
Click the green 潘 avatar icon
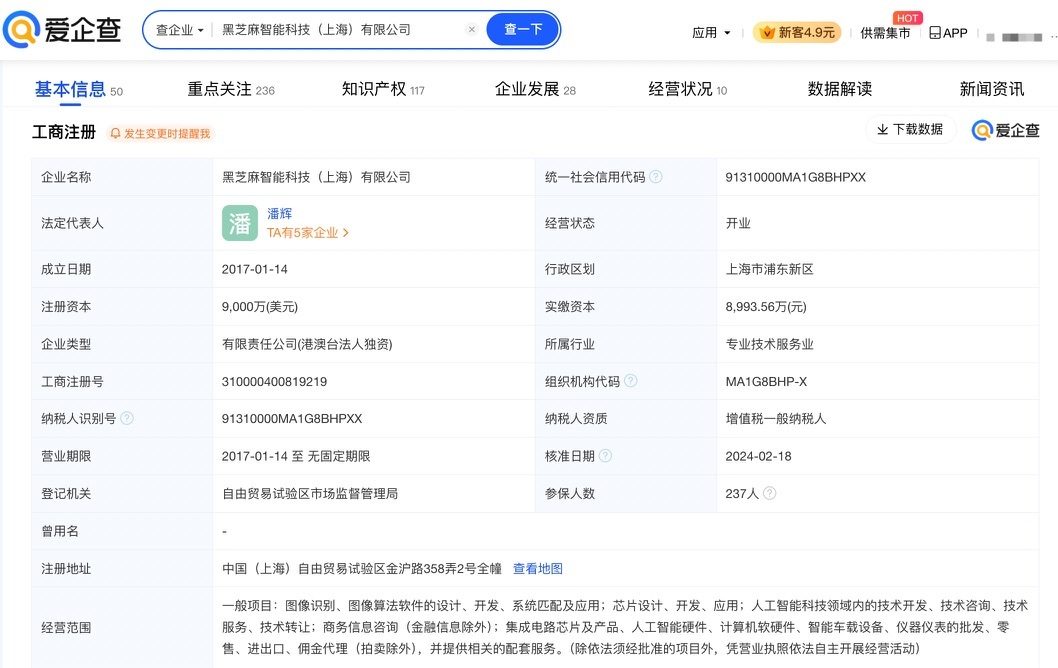click(x=240, y=223)
